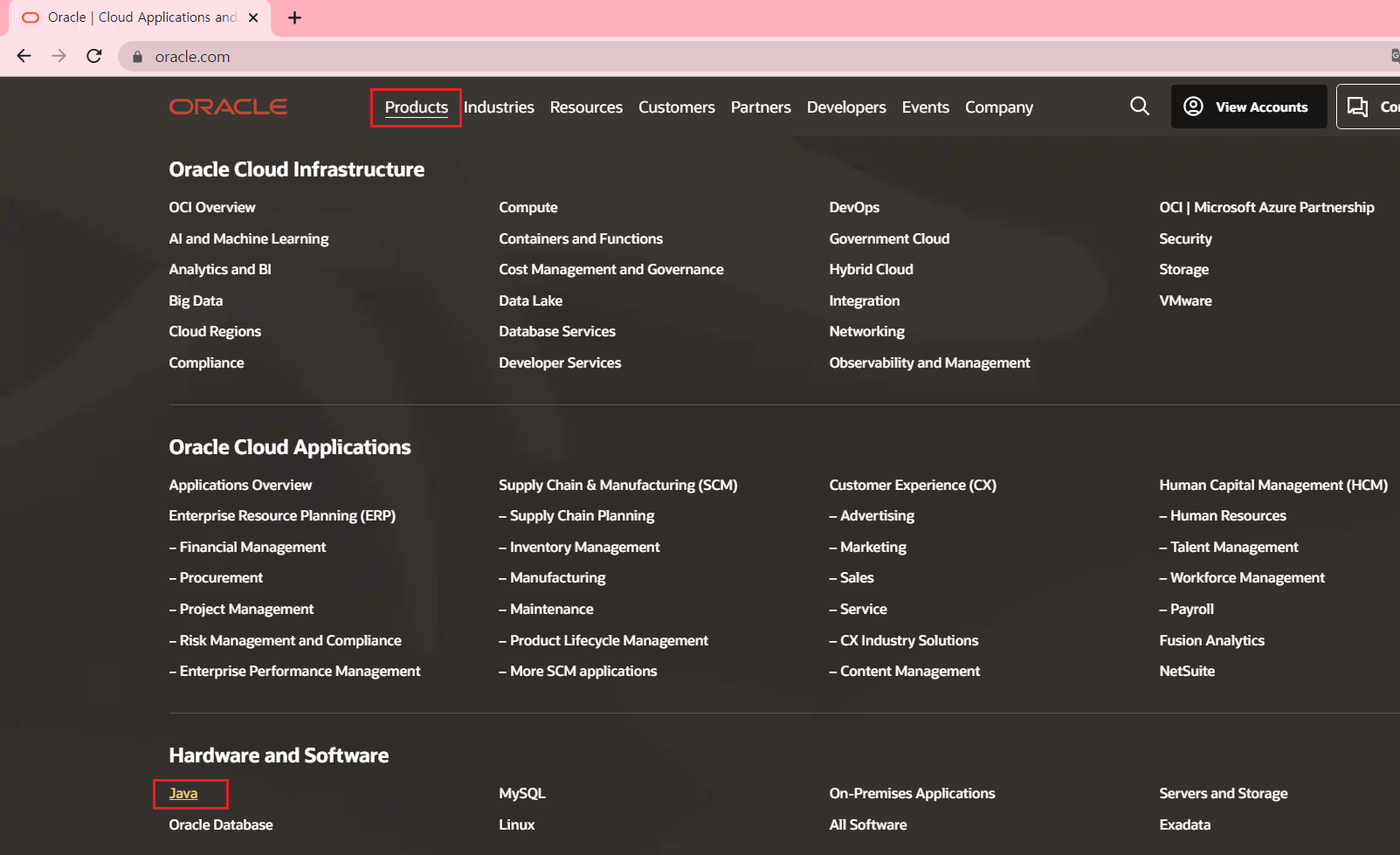Image resolution: width=1400 pixels, height=855 pixels.
Task: Open a new browser tab
Action: tap(295, 17)
